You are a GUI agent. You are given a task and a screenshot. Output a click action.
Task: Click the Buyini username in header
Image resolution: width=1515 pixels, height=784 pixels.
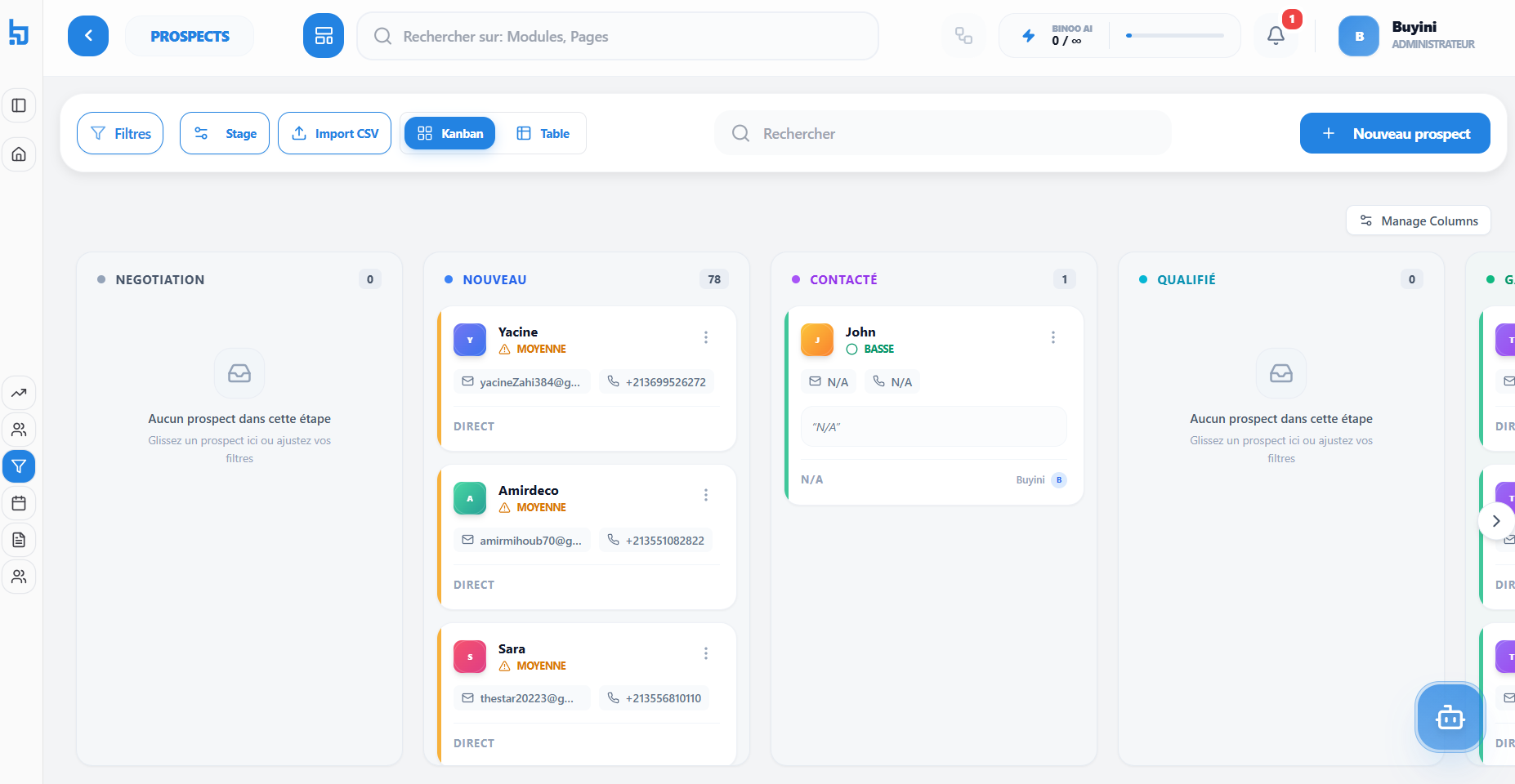tap(1414, 27)
